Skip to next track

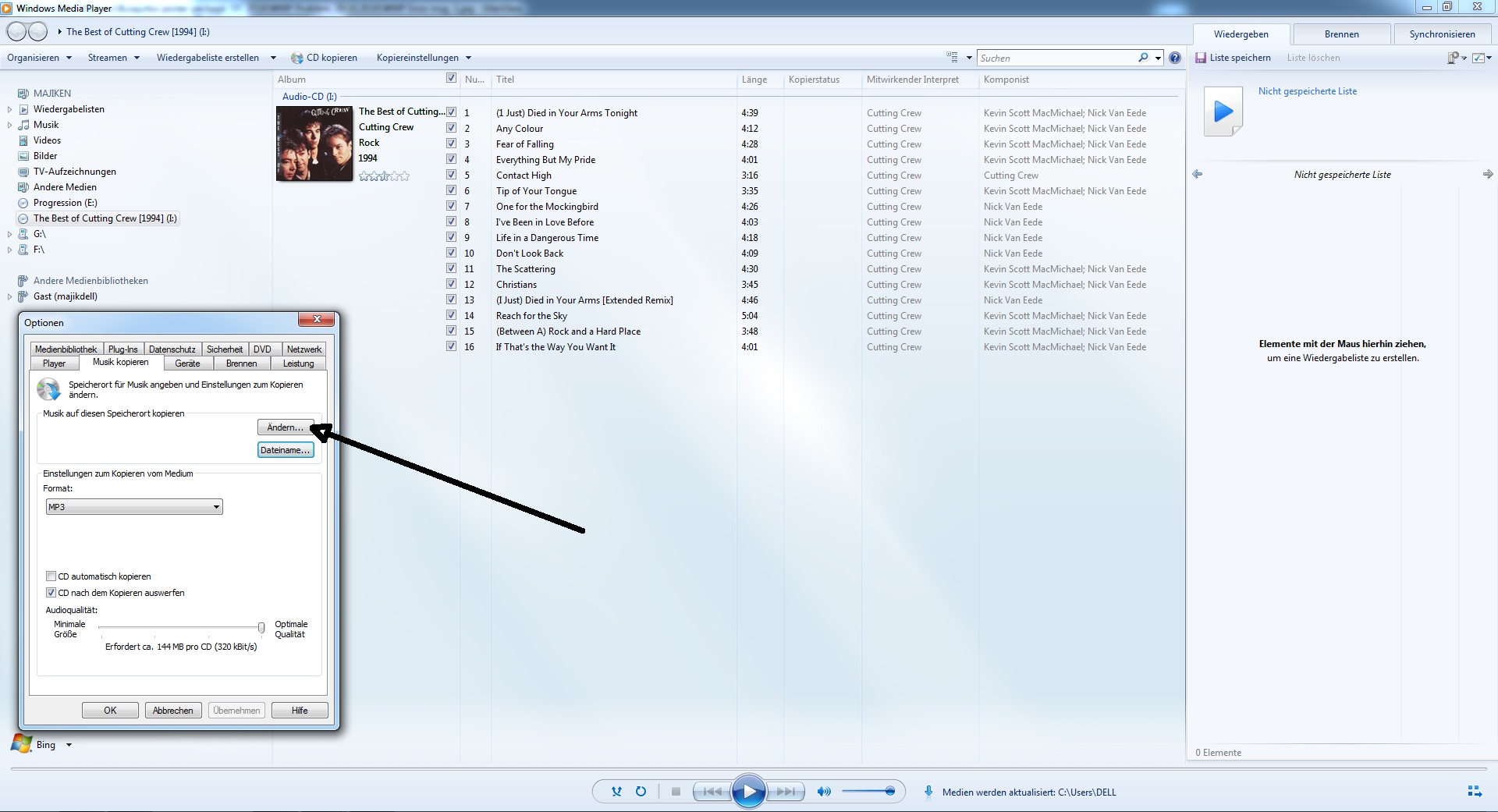pos(786,792)
